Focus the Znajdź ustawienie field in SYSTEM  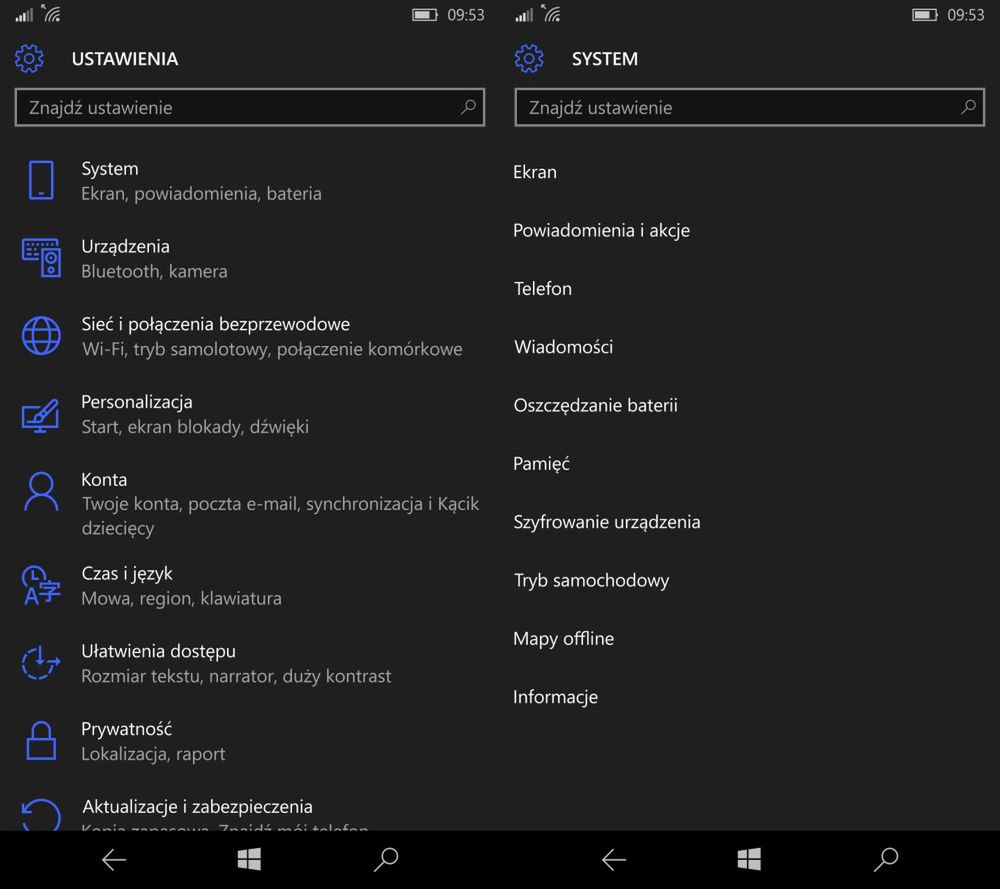pyautogui.click(x=750, y=107)
